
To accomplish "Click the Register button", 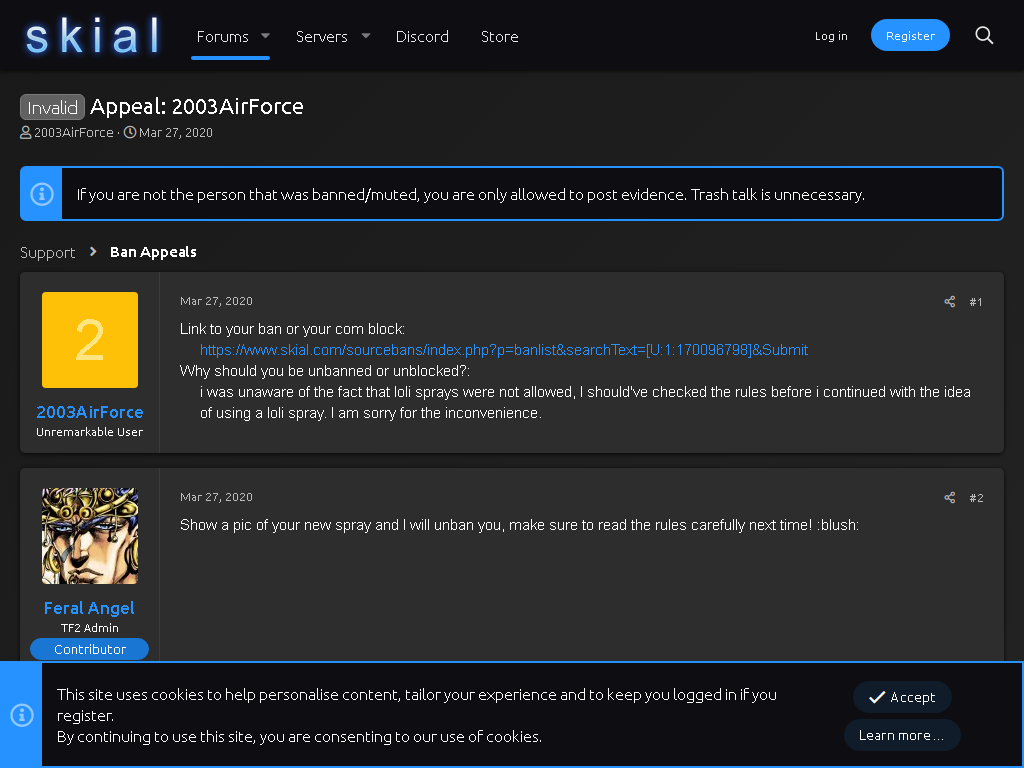I will [x=910, y=35].
